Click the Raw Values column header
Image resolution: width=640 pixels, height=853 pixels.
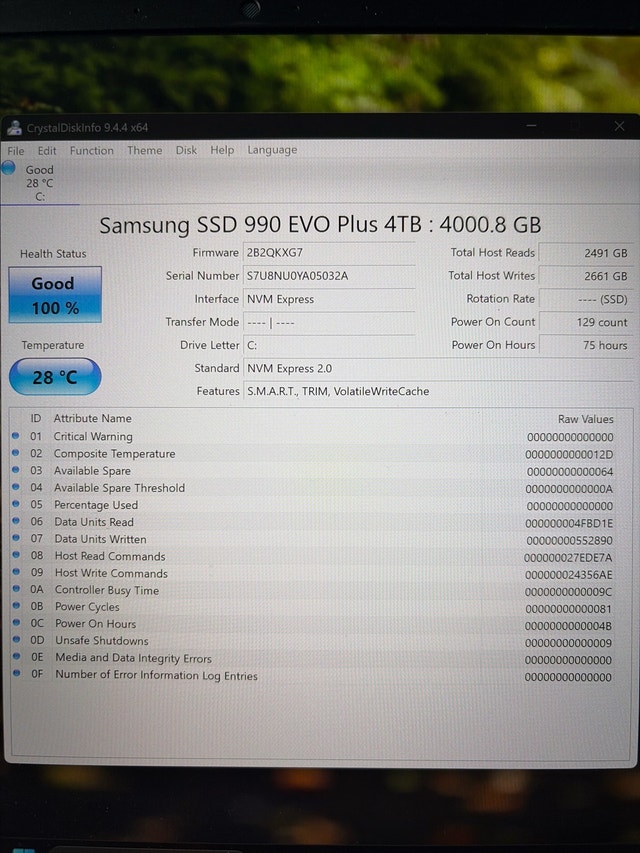(586, 419)
